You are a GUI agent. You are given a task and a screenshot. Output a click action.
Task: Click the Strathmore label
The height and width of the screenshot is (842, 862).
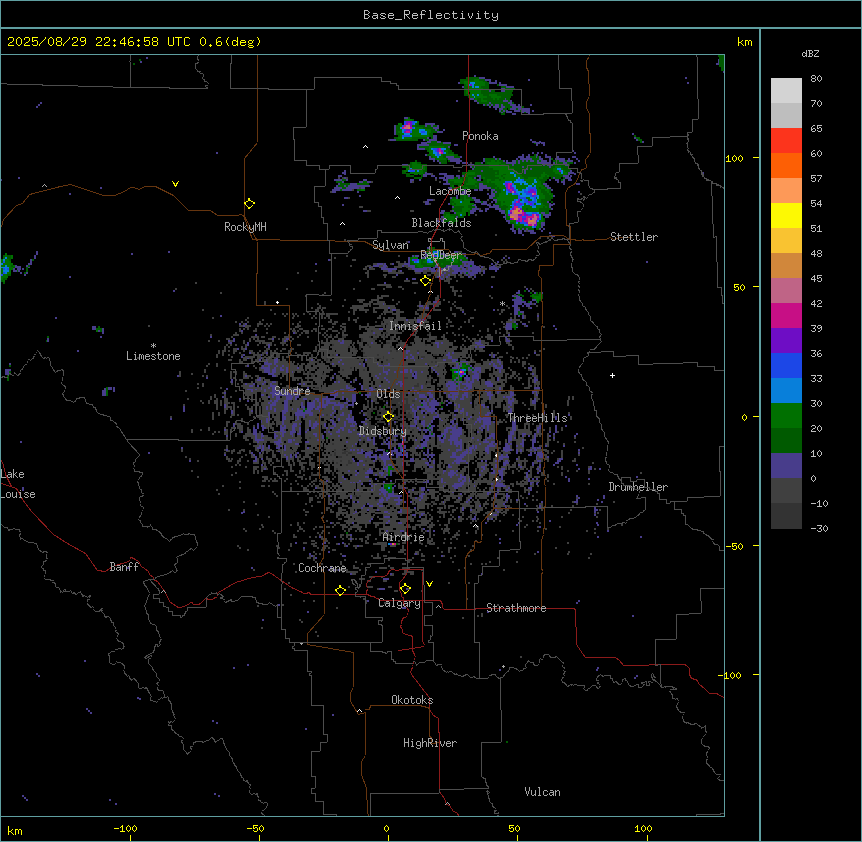(x=516, y=608)
